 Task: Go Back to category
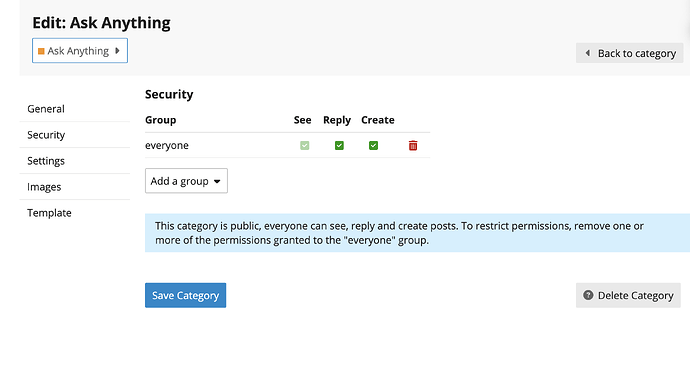(629, 53)
